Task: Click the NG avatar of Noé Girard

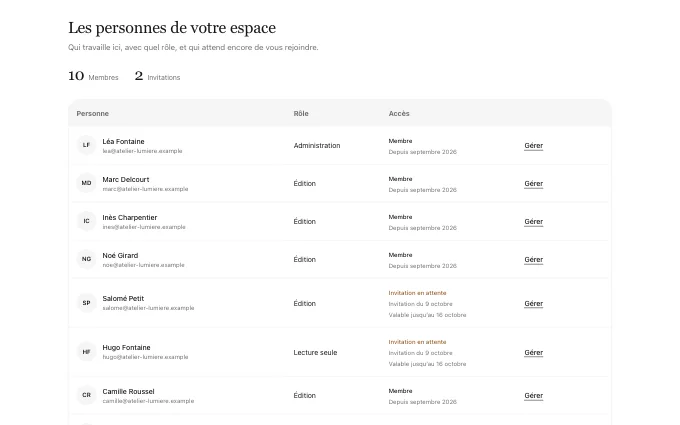Action: pyautogui.click(x=86, y=259)
